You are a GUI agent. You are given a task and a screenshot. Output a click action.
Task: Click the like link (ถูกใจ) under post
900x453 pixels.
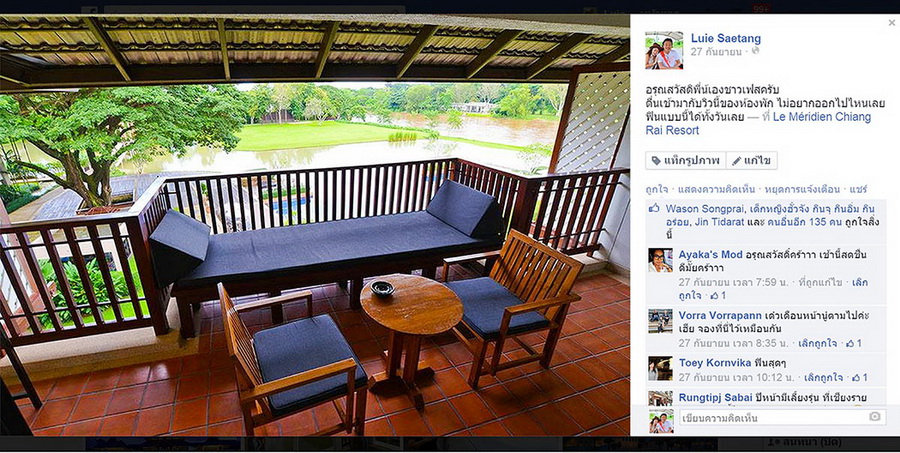click(657, 189)
